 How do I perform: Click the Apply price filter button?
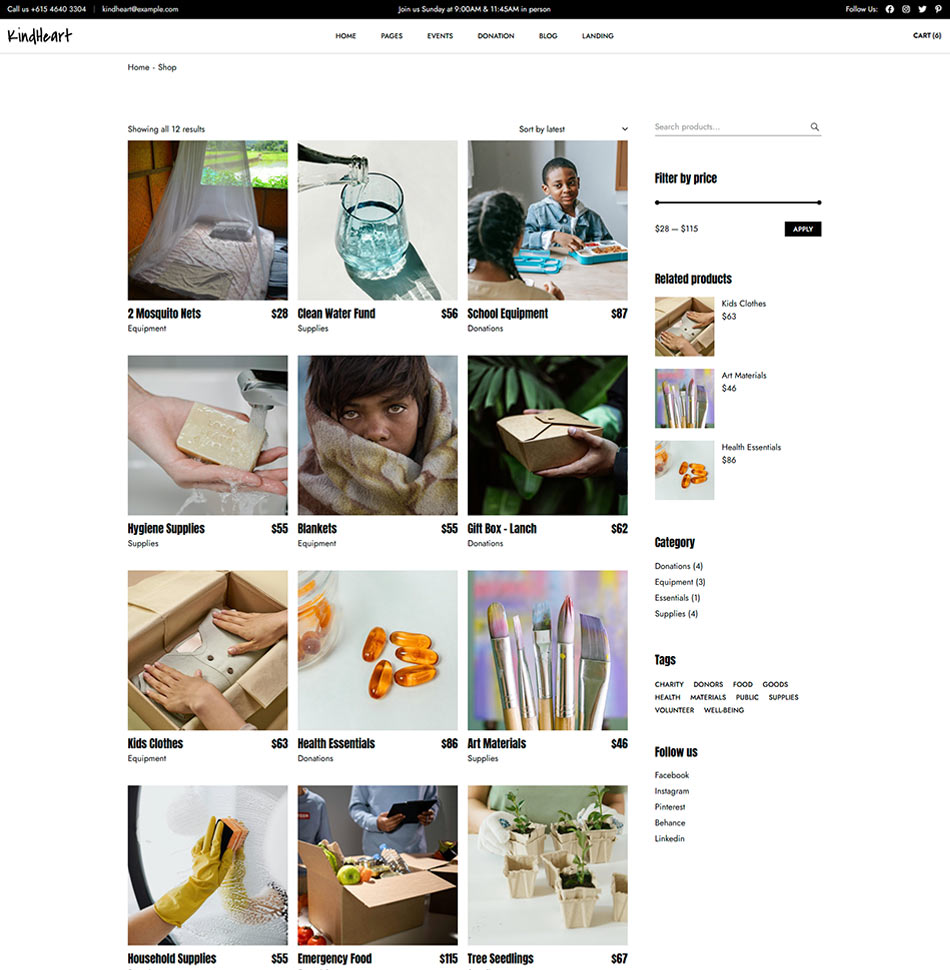[803, 229]
